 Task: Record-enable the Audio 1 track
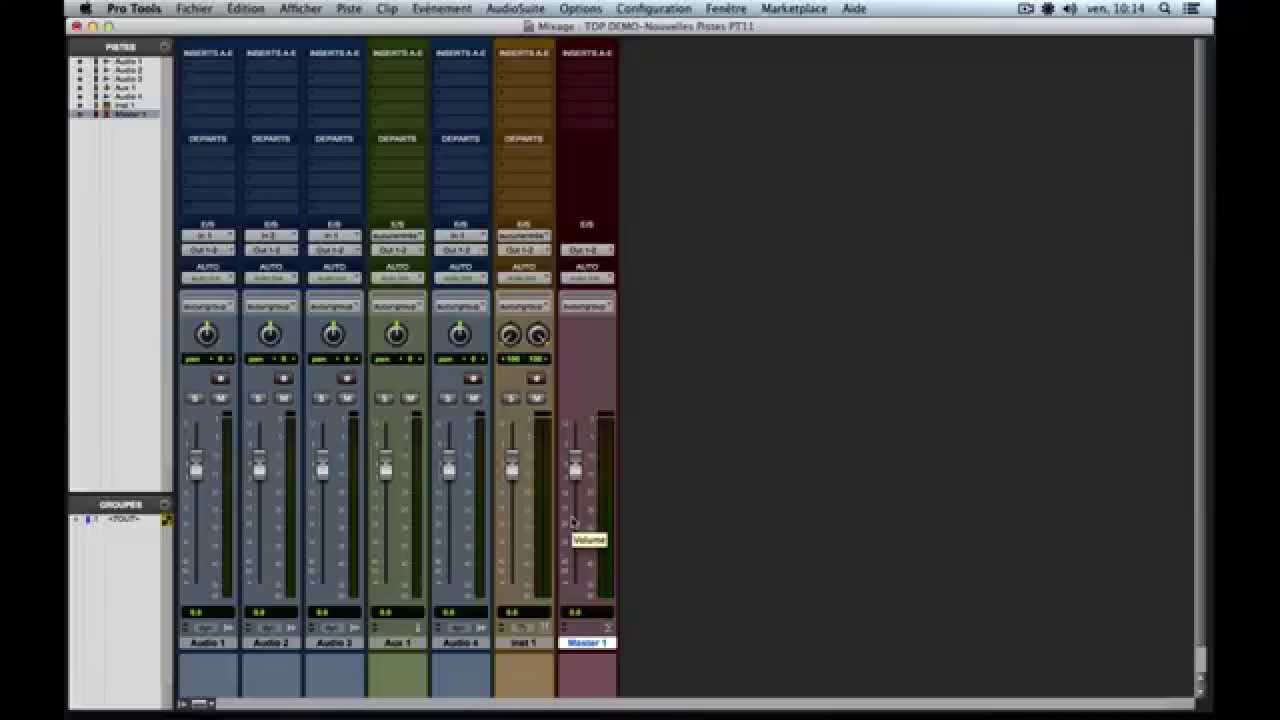[220, 378]
